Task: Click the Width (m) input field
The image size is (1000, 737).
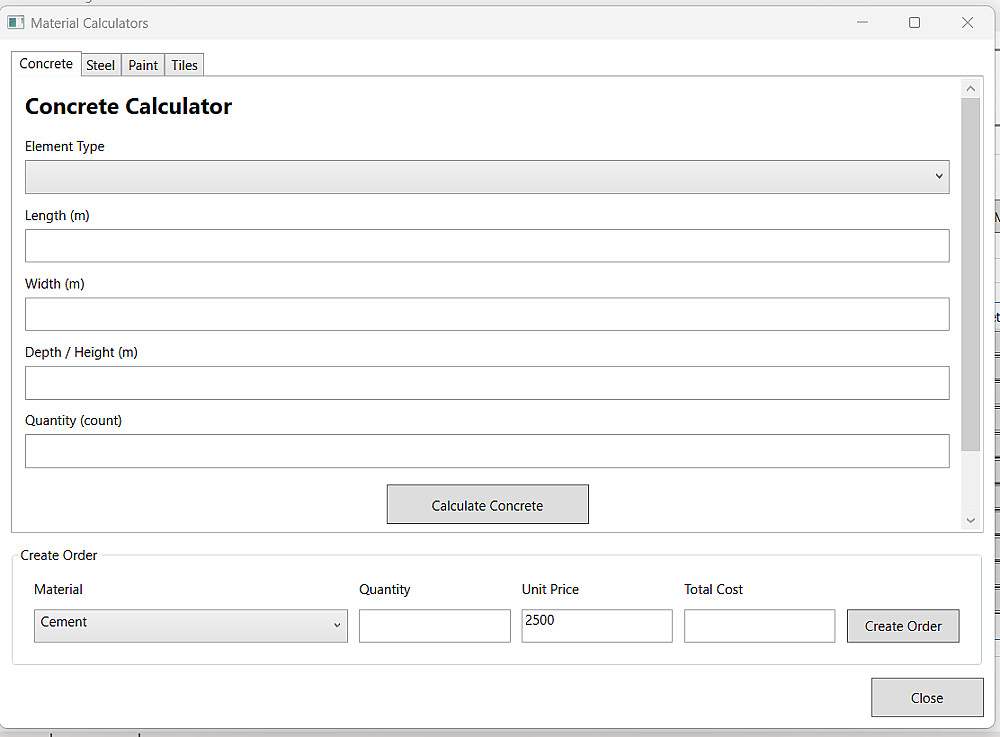Action: pos(487,314)
